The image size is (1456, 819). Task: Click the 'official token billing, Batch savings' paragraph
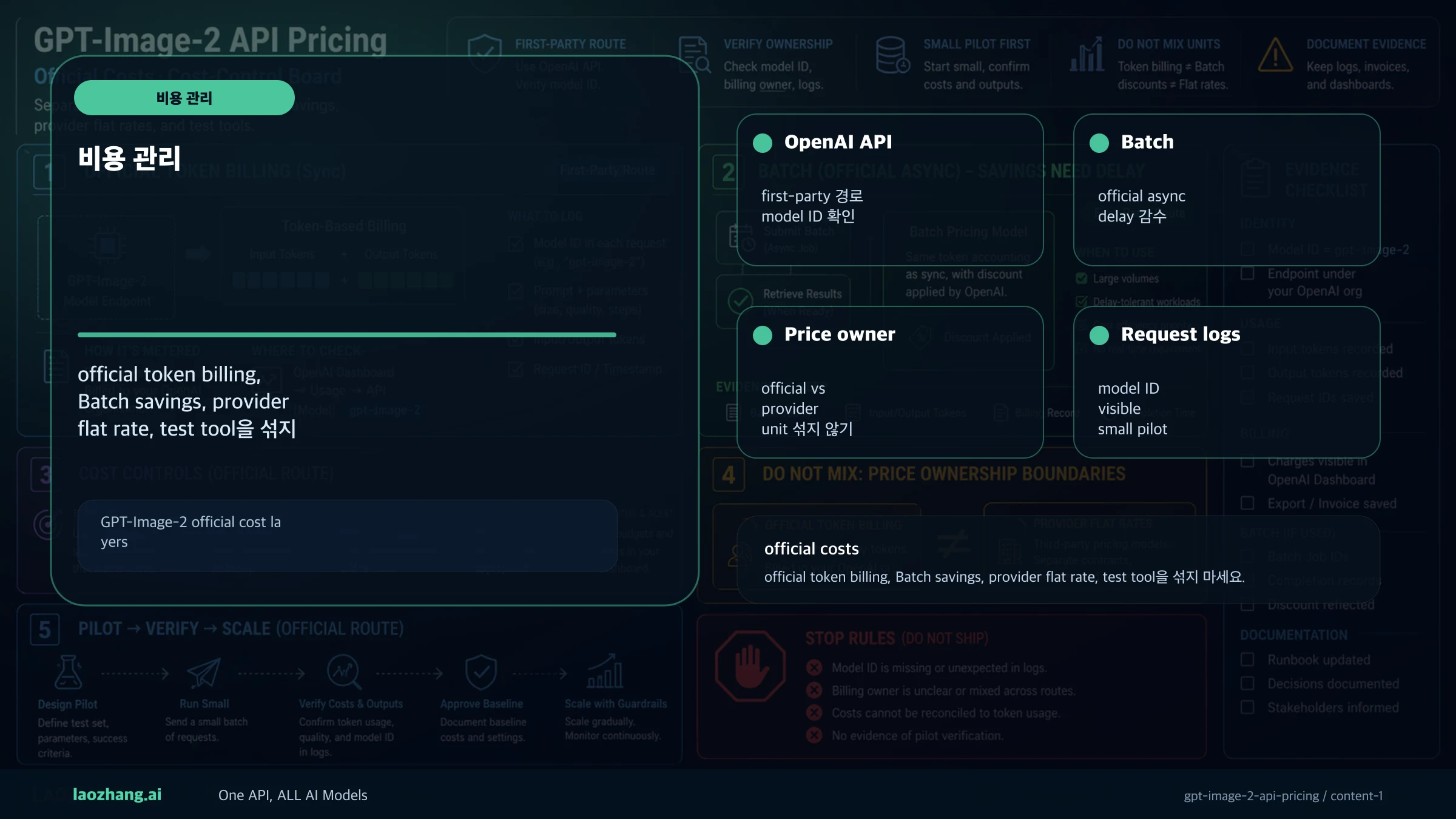187,402
